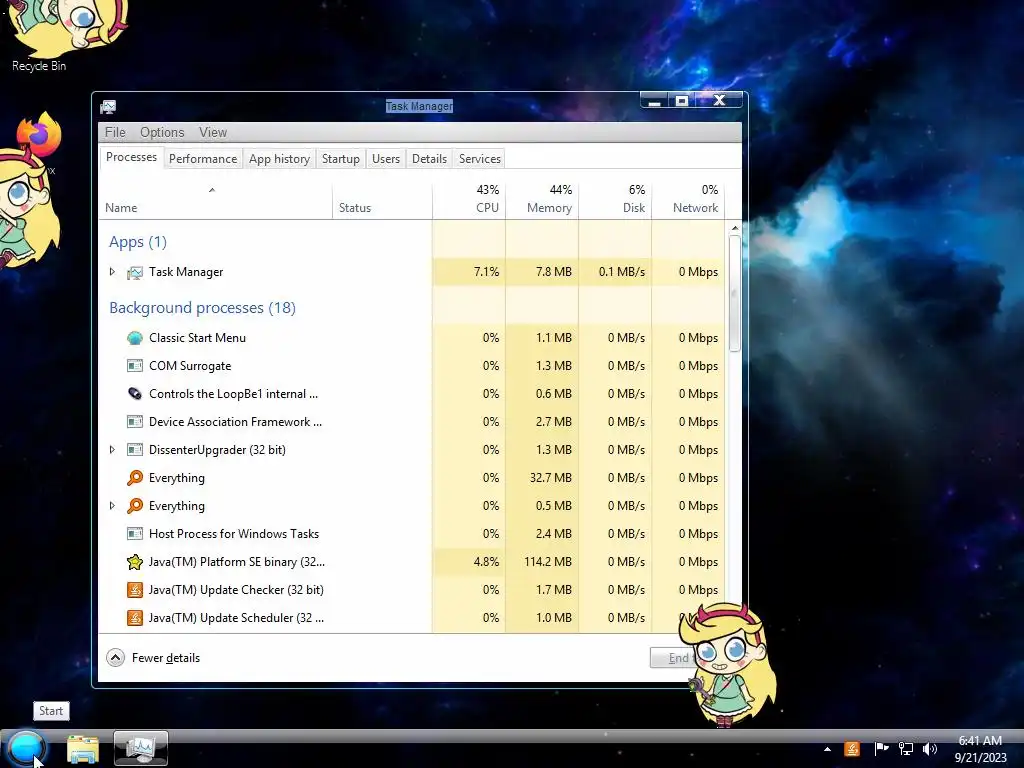Click the 0.1 MB/s disk cell

(x=615, y=272)
